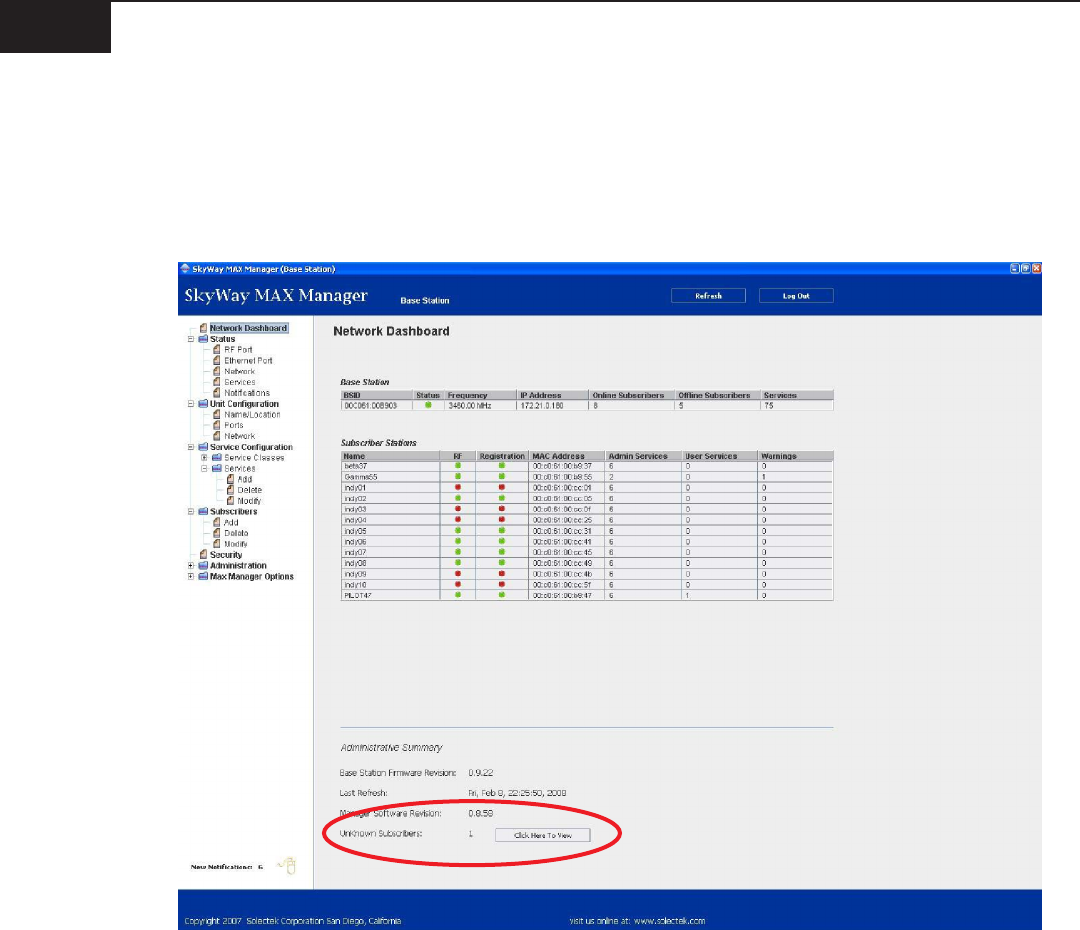The width and height of the screenshot is (1080, 930).
Task: Click the red Registration indicator for indy03
Action: point(501,509)
